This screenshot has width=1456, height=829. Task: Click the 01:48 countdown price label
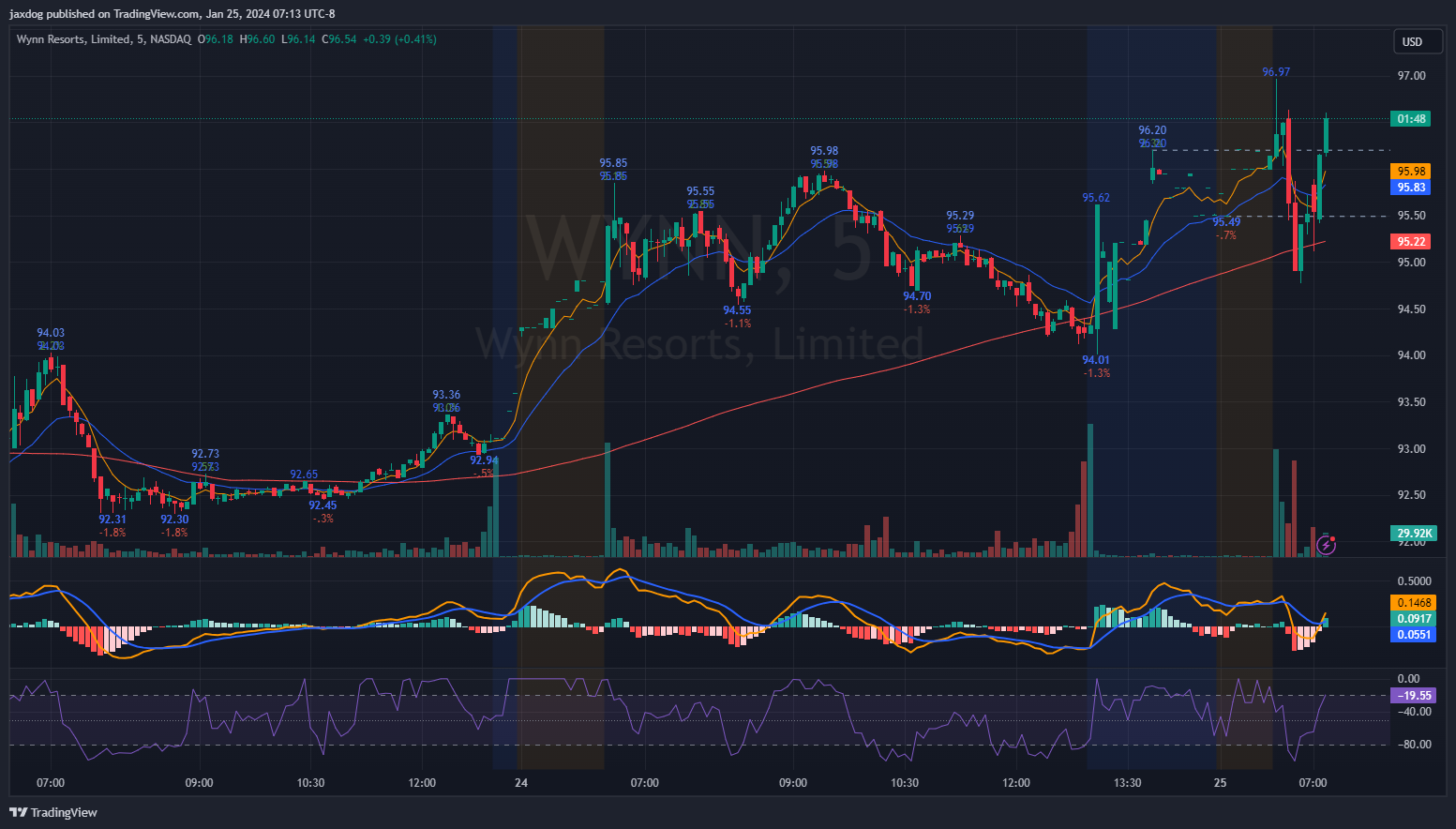pyautogui.click(x=1411, y=119)
